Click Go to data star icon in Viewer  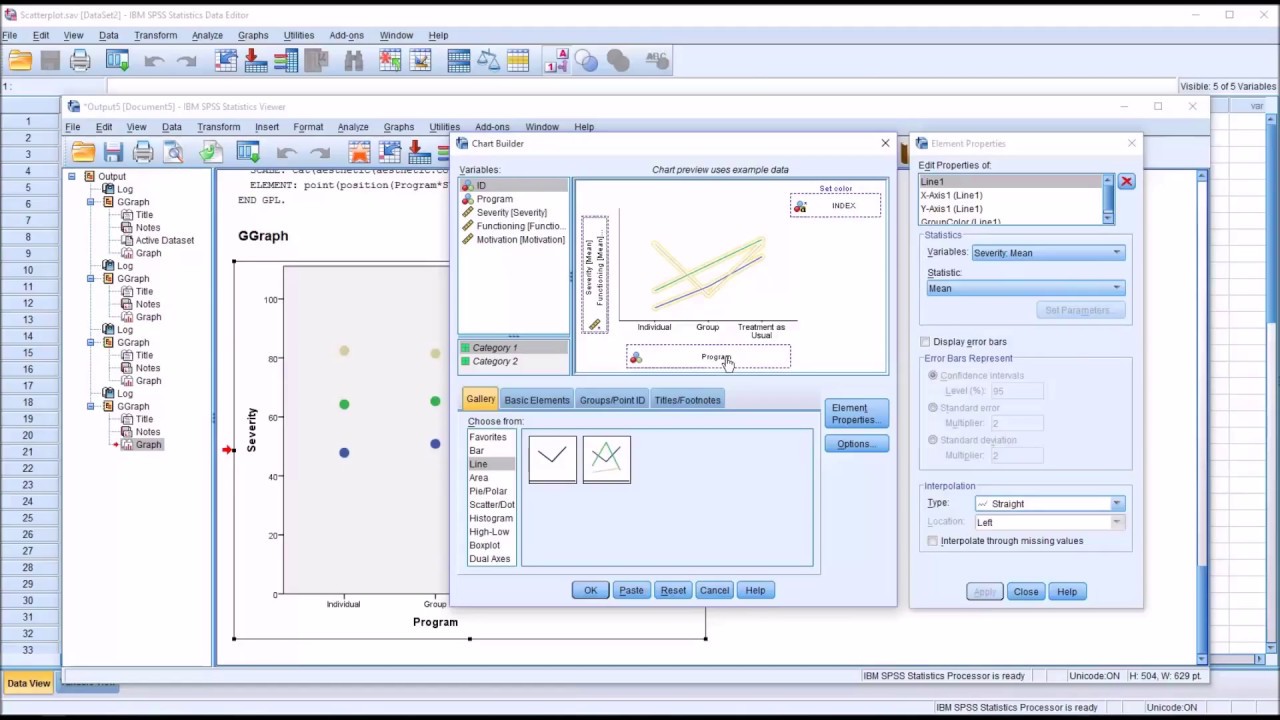[x=359, y=152]
